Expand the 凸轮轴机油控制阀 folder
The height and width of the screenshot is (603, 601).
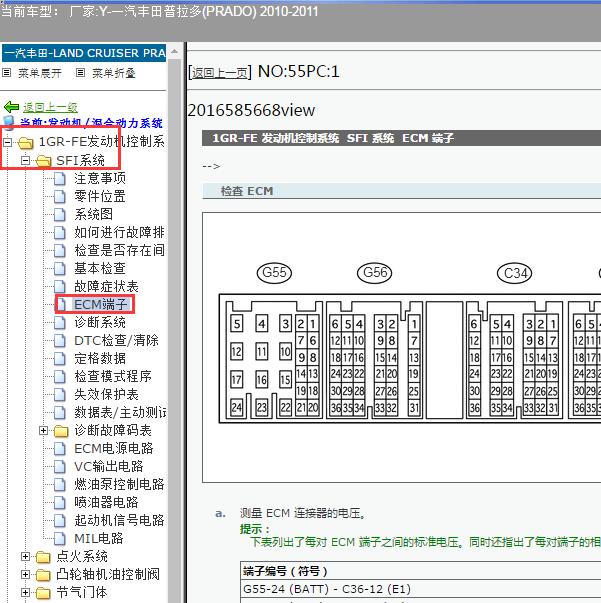coord(25,575)
